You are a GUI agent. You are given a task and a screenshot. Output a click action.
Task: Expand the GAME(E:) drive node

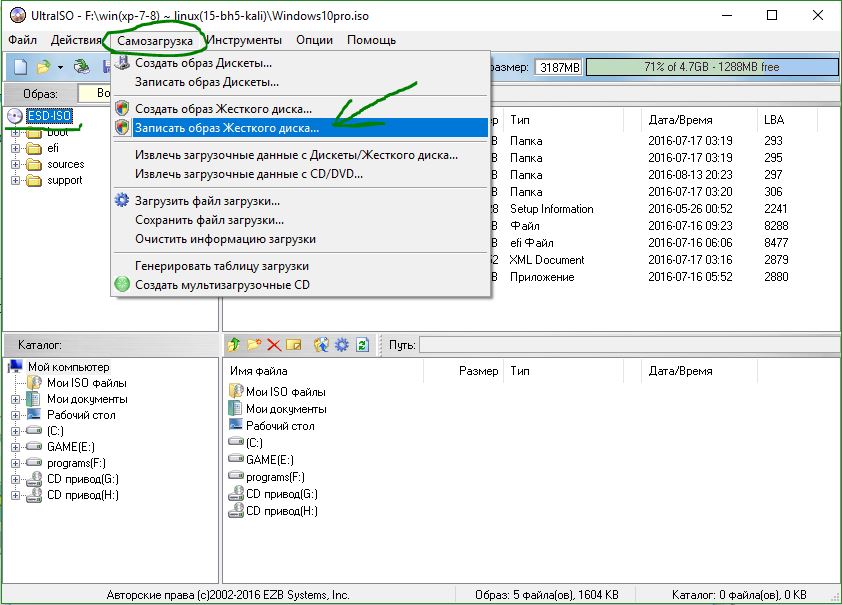click(16, 447)
